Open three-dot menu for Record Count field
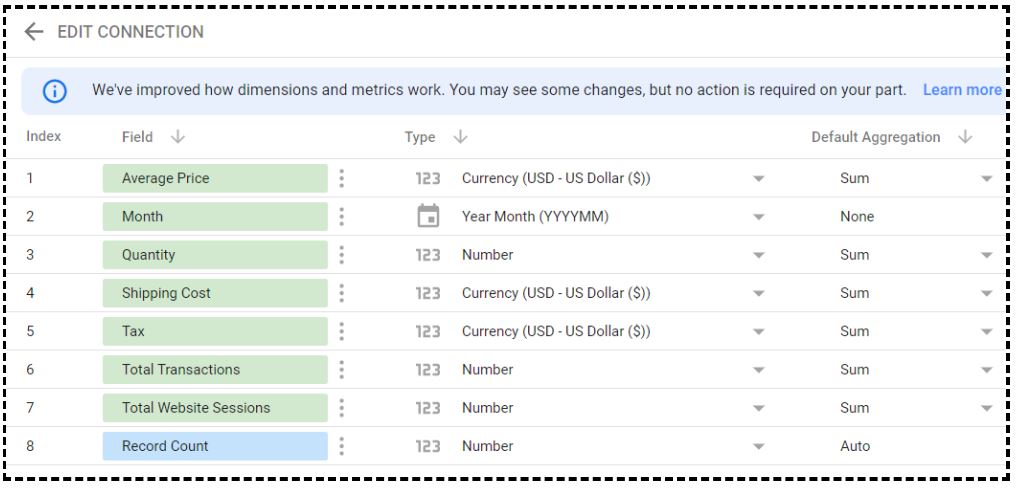This screenshot has height=488, width=1018. (x=341, y=446)
